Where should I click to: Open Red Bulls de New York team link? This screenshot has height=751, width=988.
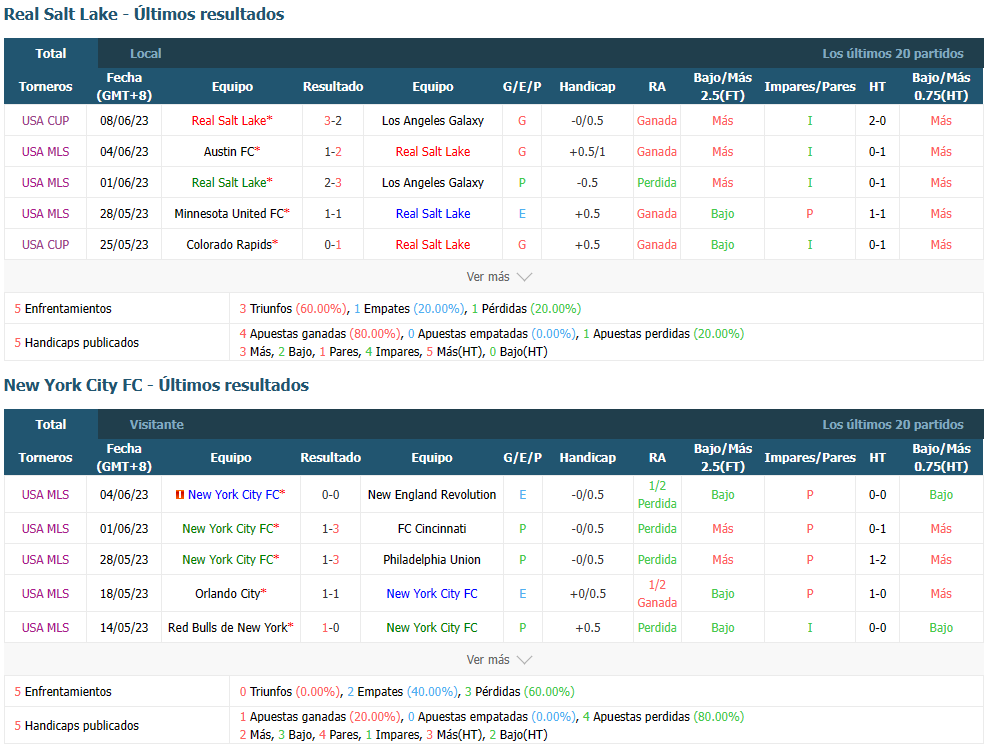point(227,628)
